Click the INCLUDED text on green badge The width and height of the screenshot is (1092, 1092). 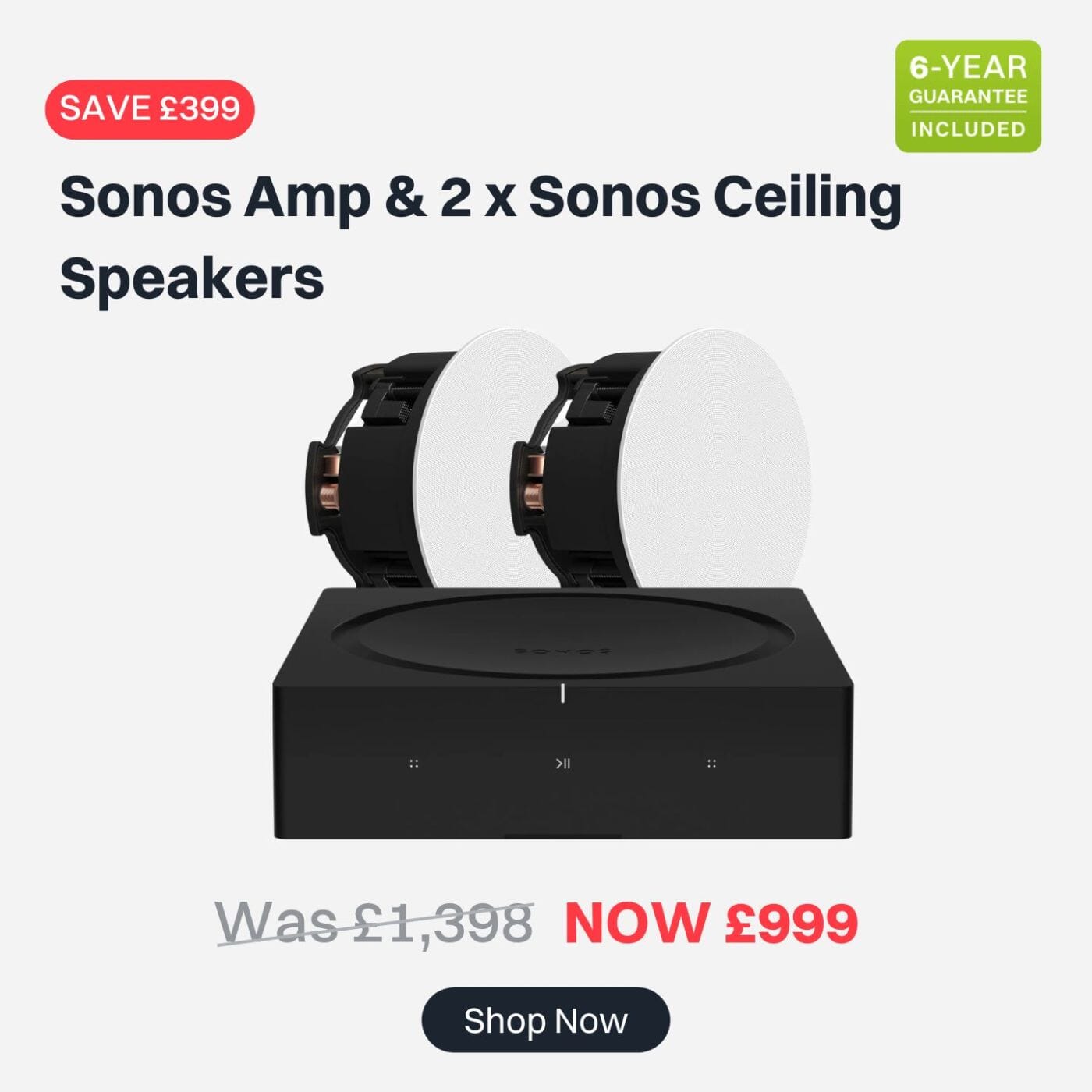point(968,129)
